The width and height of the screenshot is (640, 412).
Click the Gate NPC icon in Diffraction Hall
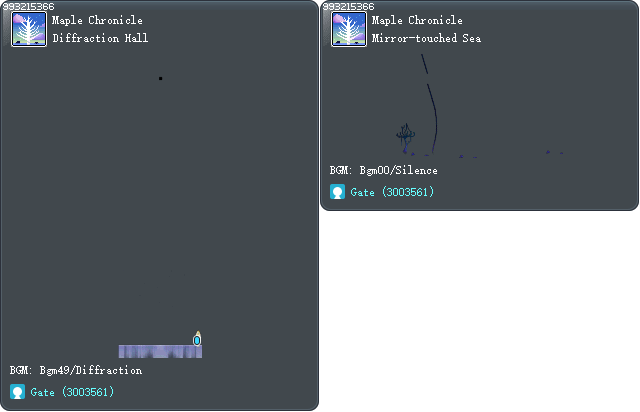click(17, 392)
